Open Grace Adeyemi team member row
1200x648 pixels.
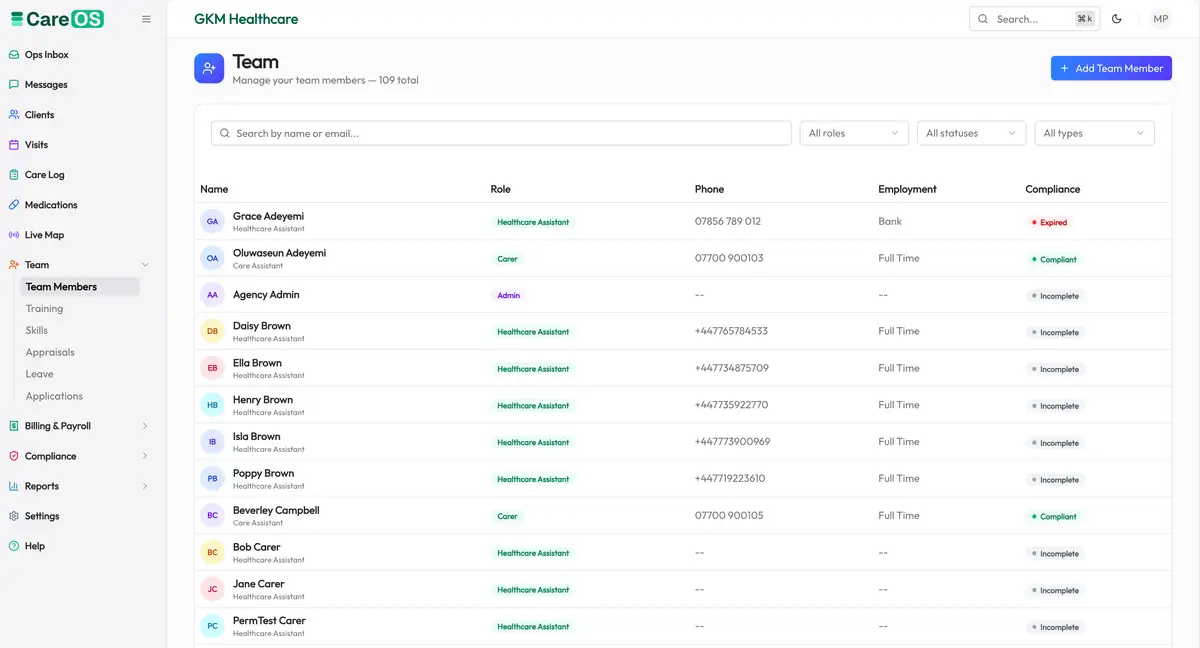coord(682,222)
